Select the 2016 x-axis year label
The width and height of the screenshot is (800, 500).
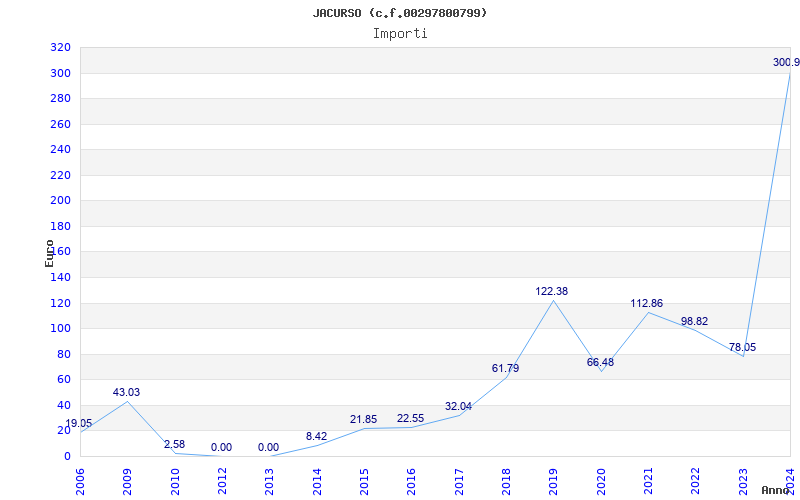[411, 482]
